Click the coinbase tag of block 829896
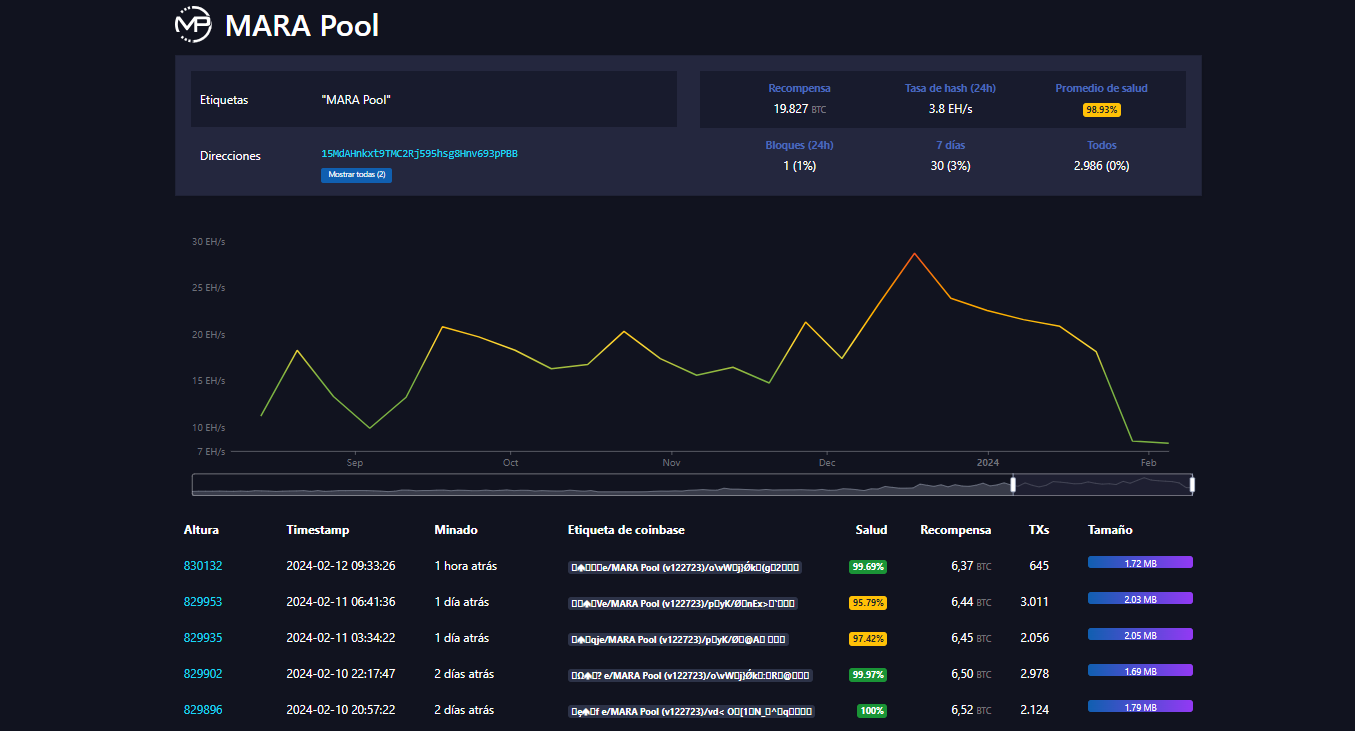Screen dimensions: 1355x731 click(691, 711)
